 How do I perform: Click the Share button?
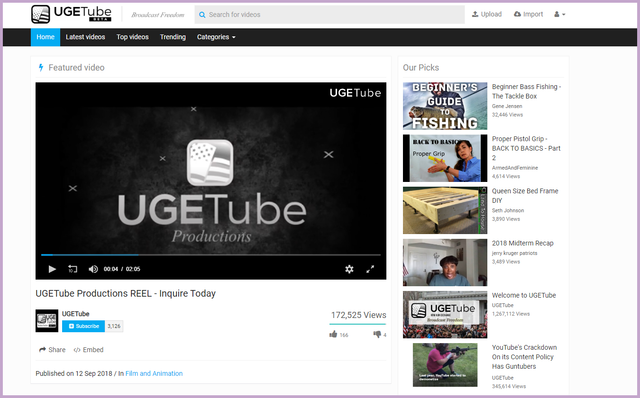tap(52, 350)
